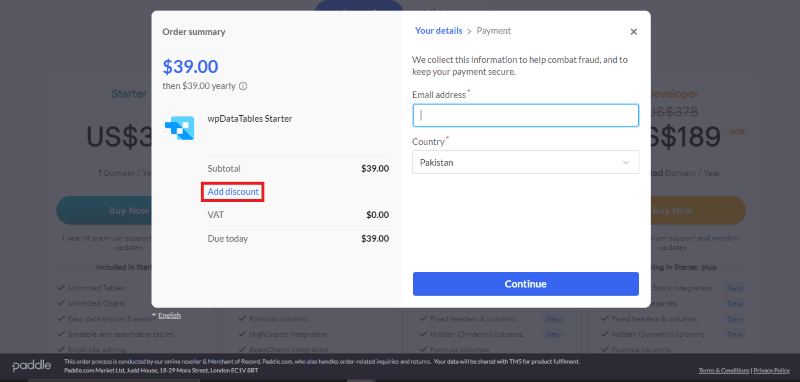Screen dimensions: 800x382
Task: Click the New badge beside Stock integration
Action: (735, 288)
